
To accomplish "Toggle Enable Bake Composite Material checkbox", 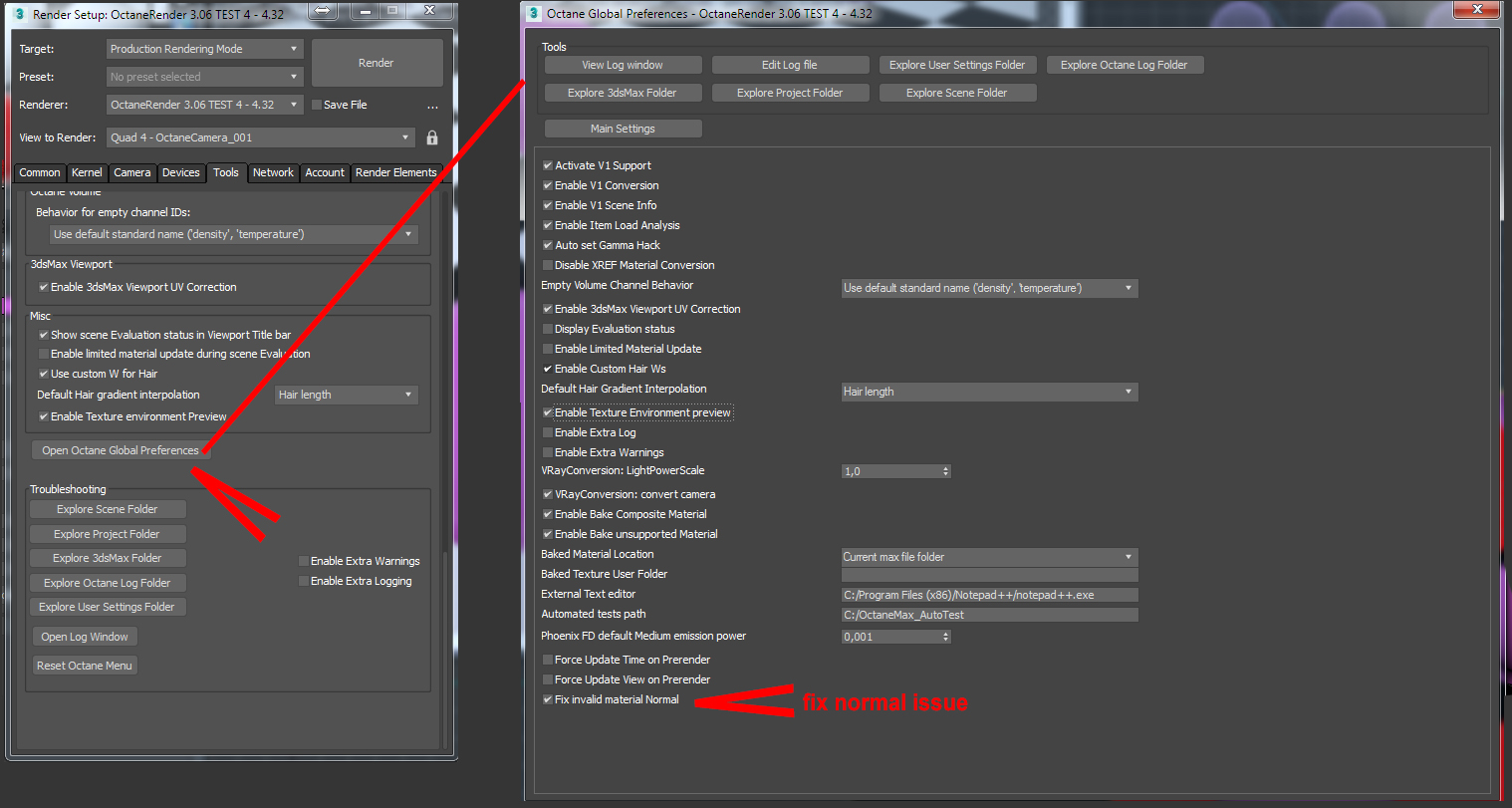I will 548,514.
